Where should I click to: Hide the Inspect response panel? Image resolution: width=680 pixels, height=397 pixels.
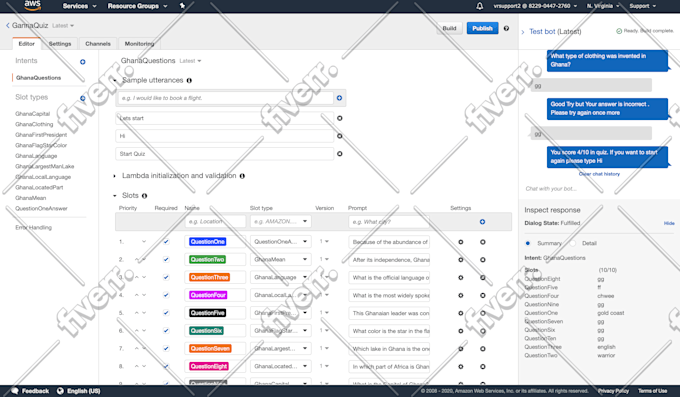[x=669, y=223]
